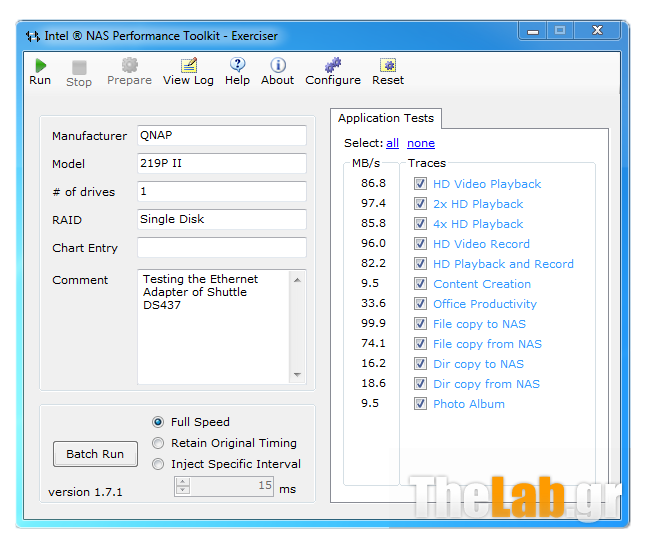This screenshot has height=560, width=656.
Task: Open View Log from toolbar
Action: (188, 66)
